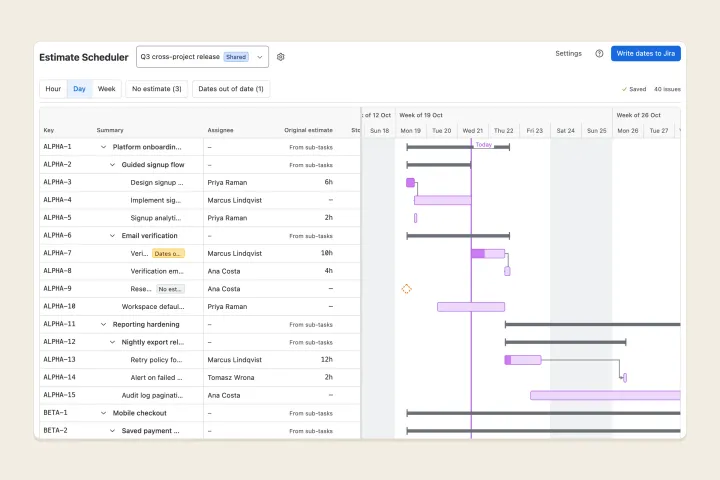Switch to Hour view
Image resolution: width=720 pixels, height=480 pixels.
click(53, 89)
